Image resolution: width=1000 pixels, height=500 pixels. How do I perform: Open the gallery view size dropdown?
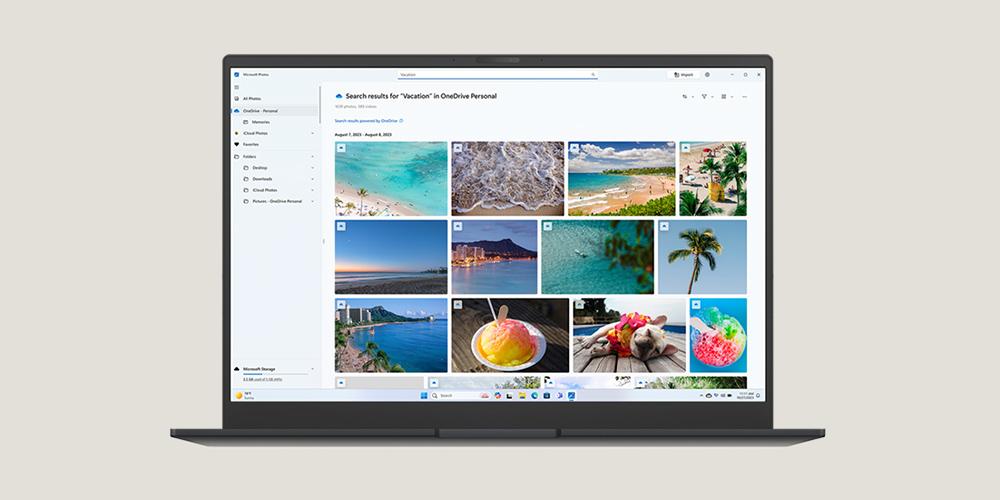(x=726, y=97)
